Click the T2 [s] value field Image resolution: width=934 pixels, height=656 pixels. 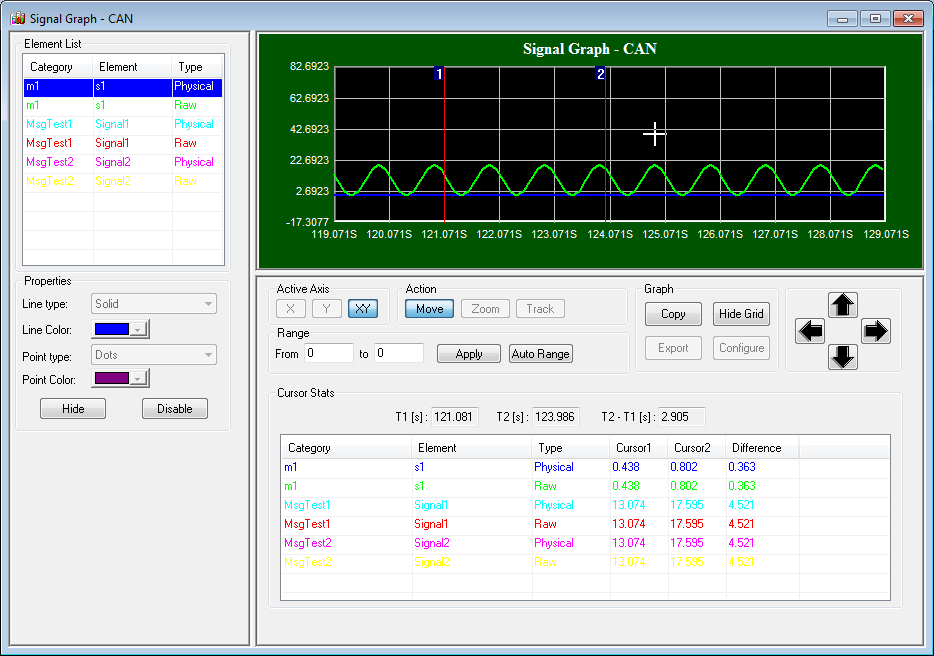coord(556,417)
